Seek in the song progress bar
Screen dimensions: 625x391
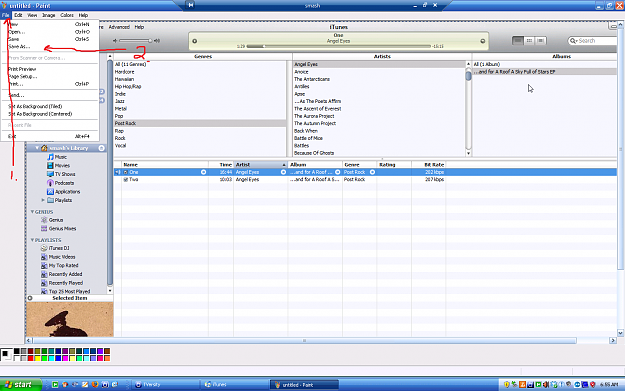click(338, 46)
